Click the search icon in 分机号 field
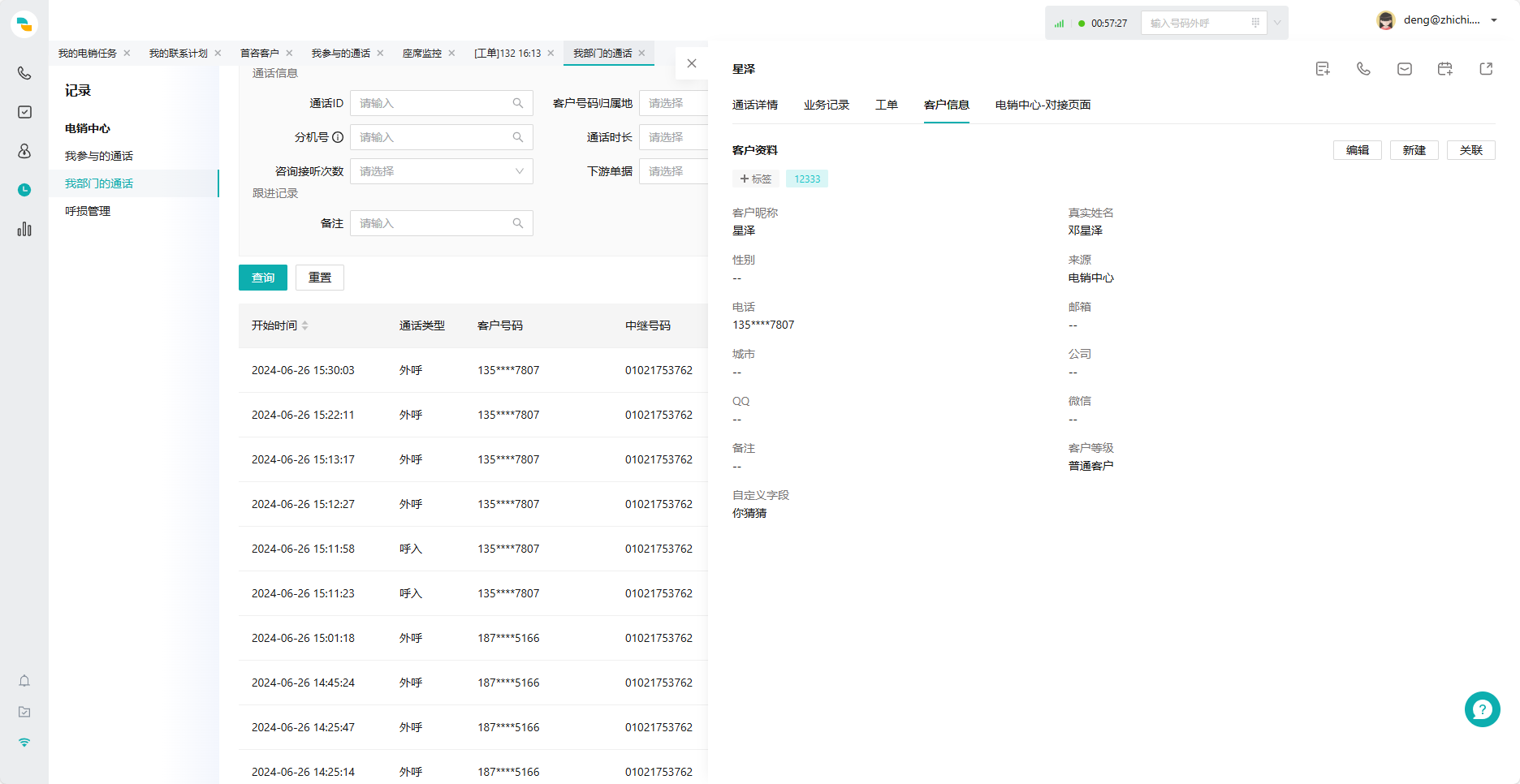Image resolution: width=1520 pixels, height=784 pixels. click(518, 137)
